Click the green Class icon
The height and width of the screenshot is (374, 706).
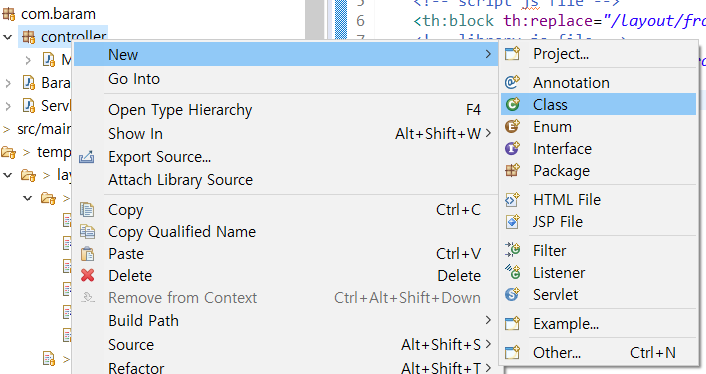(x=512, y=104)
